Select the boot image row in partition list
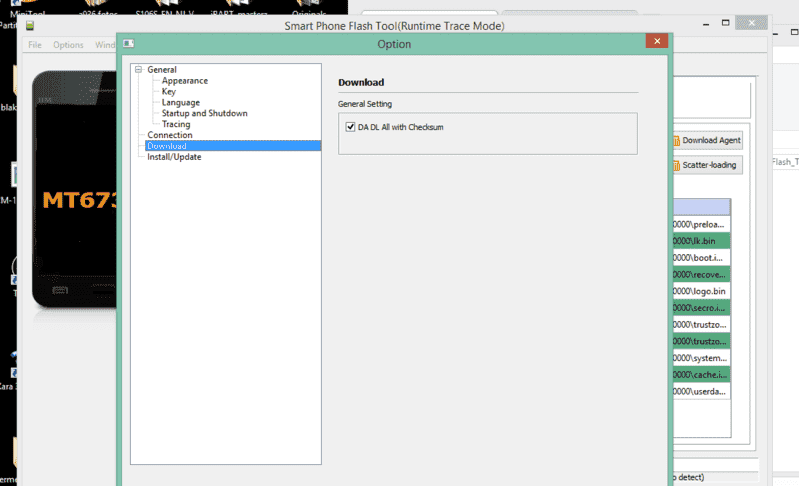This screenshot has height=486, width=799. 701,258
